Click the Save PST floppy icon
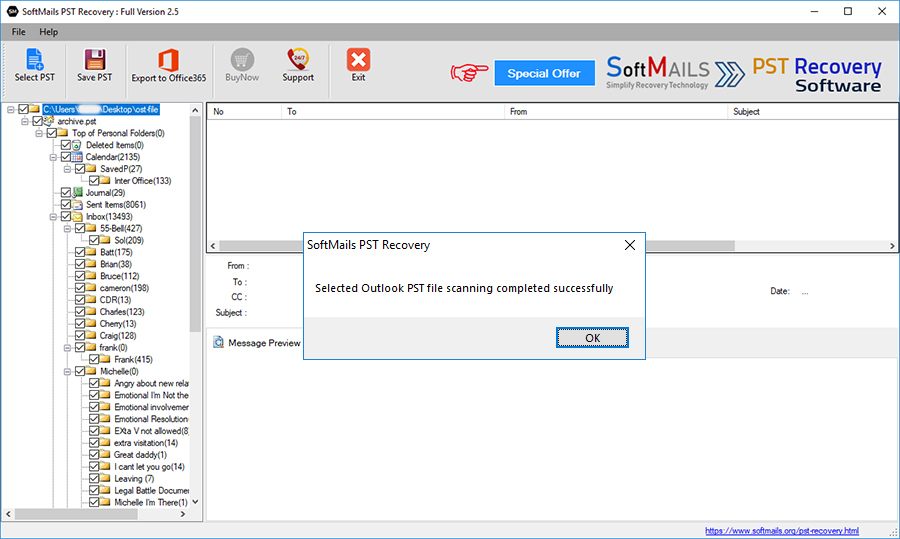This screenshot has height=539, width=900. [95, 60]
